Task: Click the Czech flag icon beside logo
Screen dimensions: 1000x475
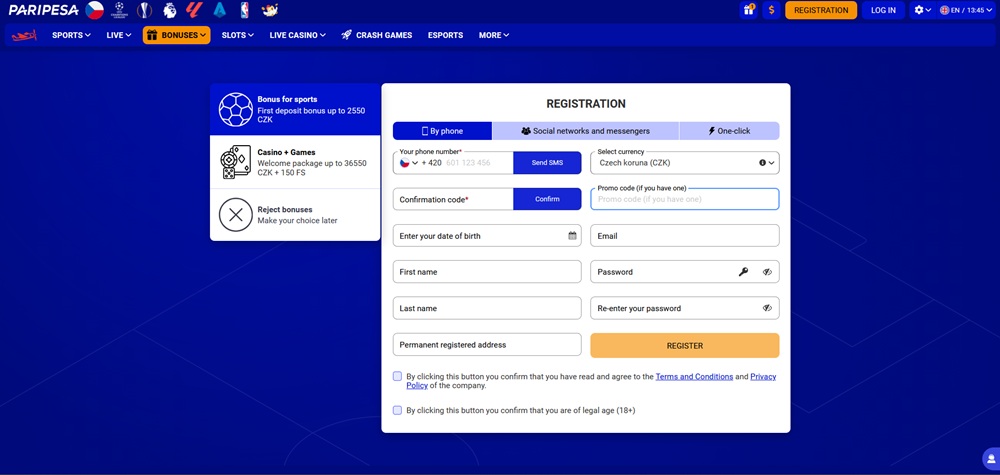Action: coord(94,10)
